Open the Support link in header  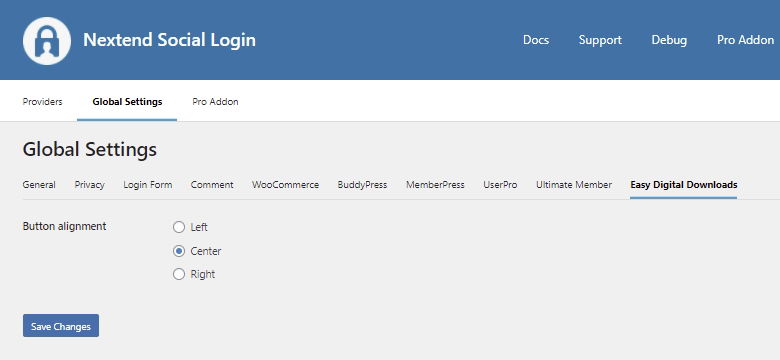point(600,40)
